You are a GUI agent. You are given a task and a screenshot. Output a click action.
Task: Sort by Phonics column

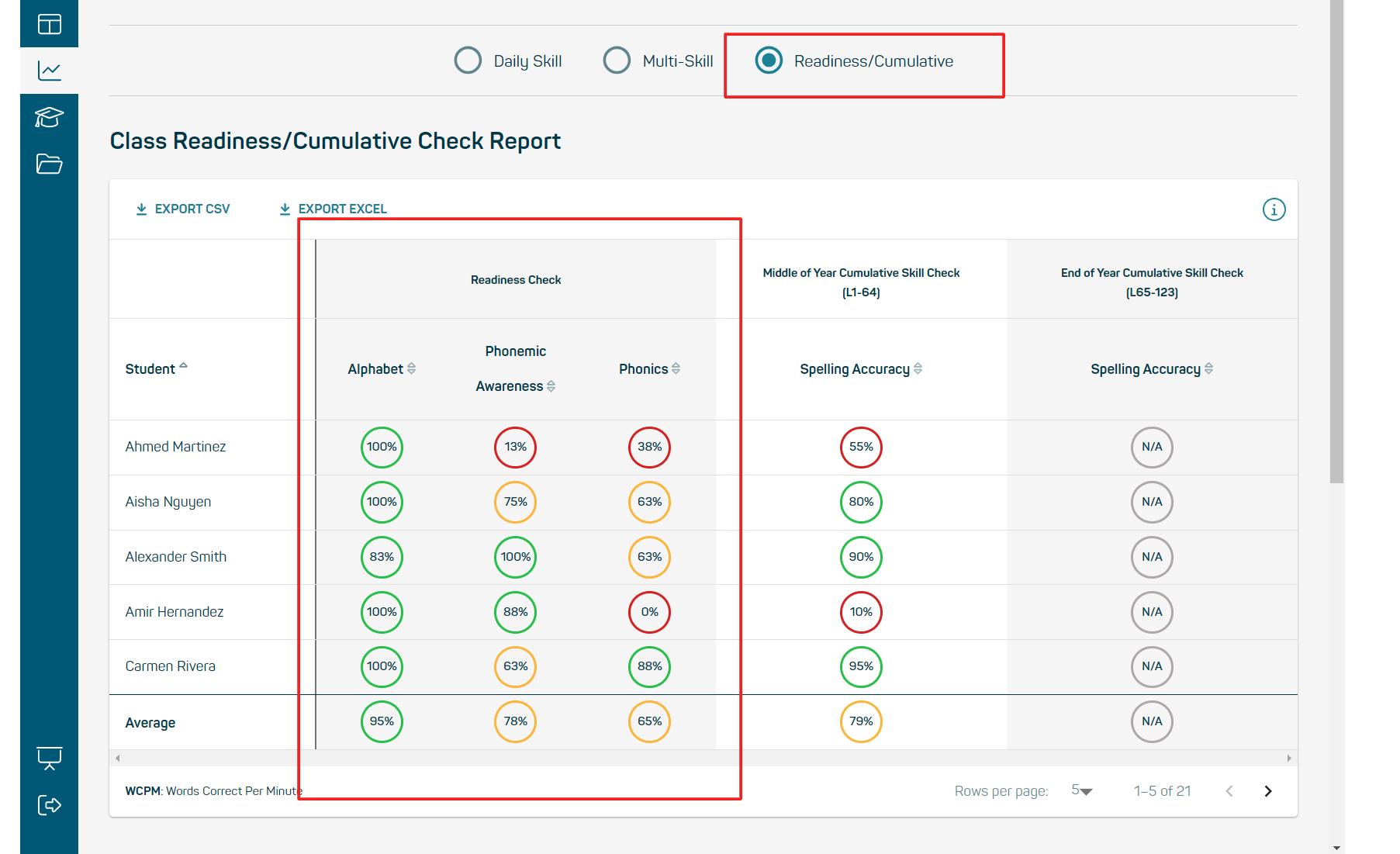tap(649, 369)
